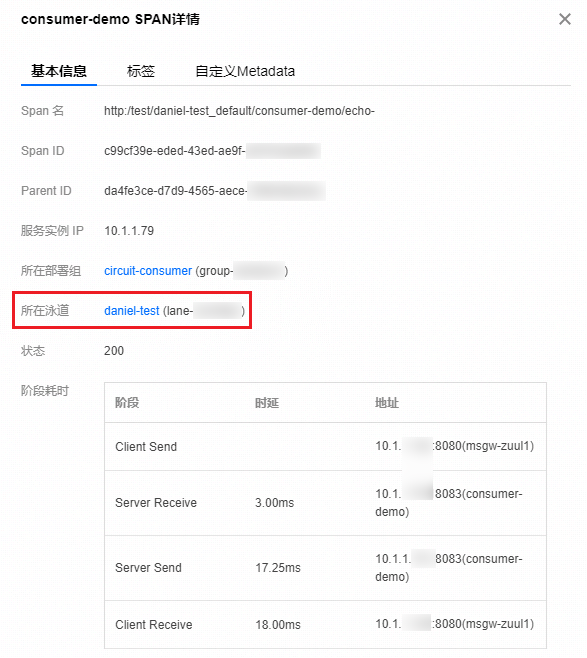Screen dimensions: 587x658
Task: Click the Client Receive row
Action: click(x=325, y=624)
